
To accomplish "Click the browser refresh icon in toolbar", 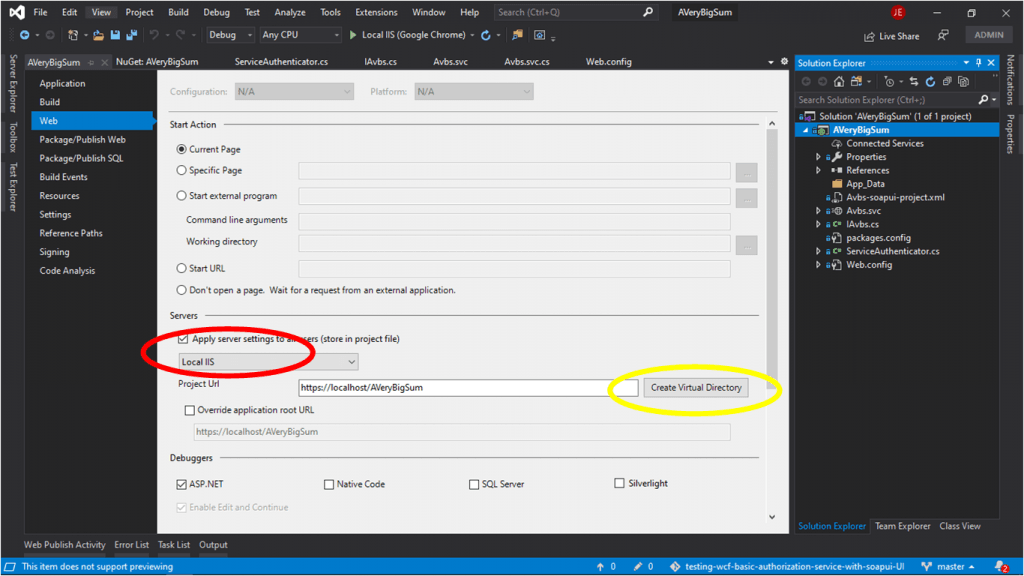I will [x=486, y=35].
